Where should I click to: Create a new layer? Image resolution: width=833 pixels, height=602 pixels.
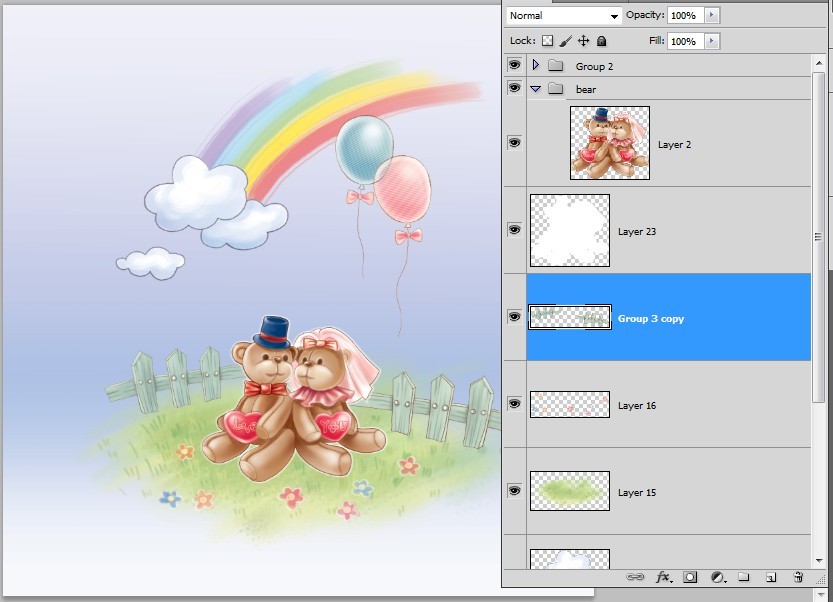[771, 577]
